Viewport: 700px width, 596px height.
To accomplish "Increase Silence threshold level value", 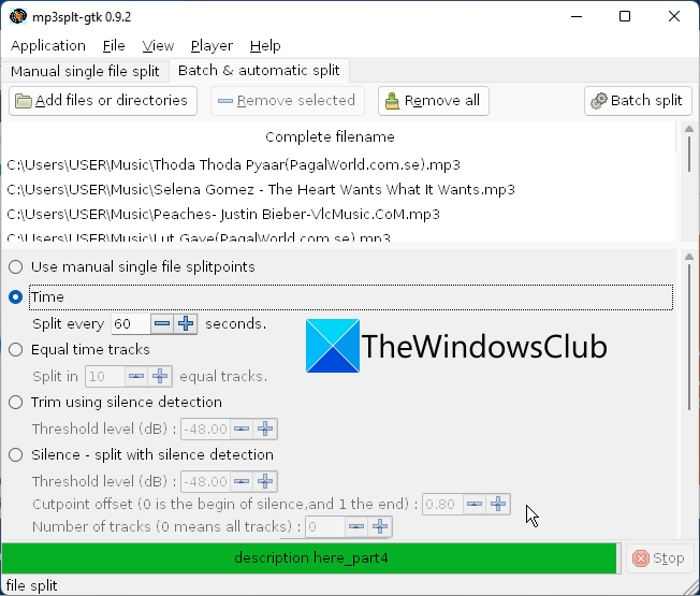I will [x=265, y=482].
